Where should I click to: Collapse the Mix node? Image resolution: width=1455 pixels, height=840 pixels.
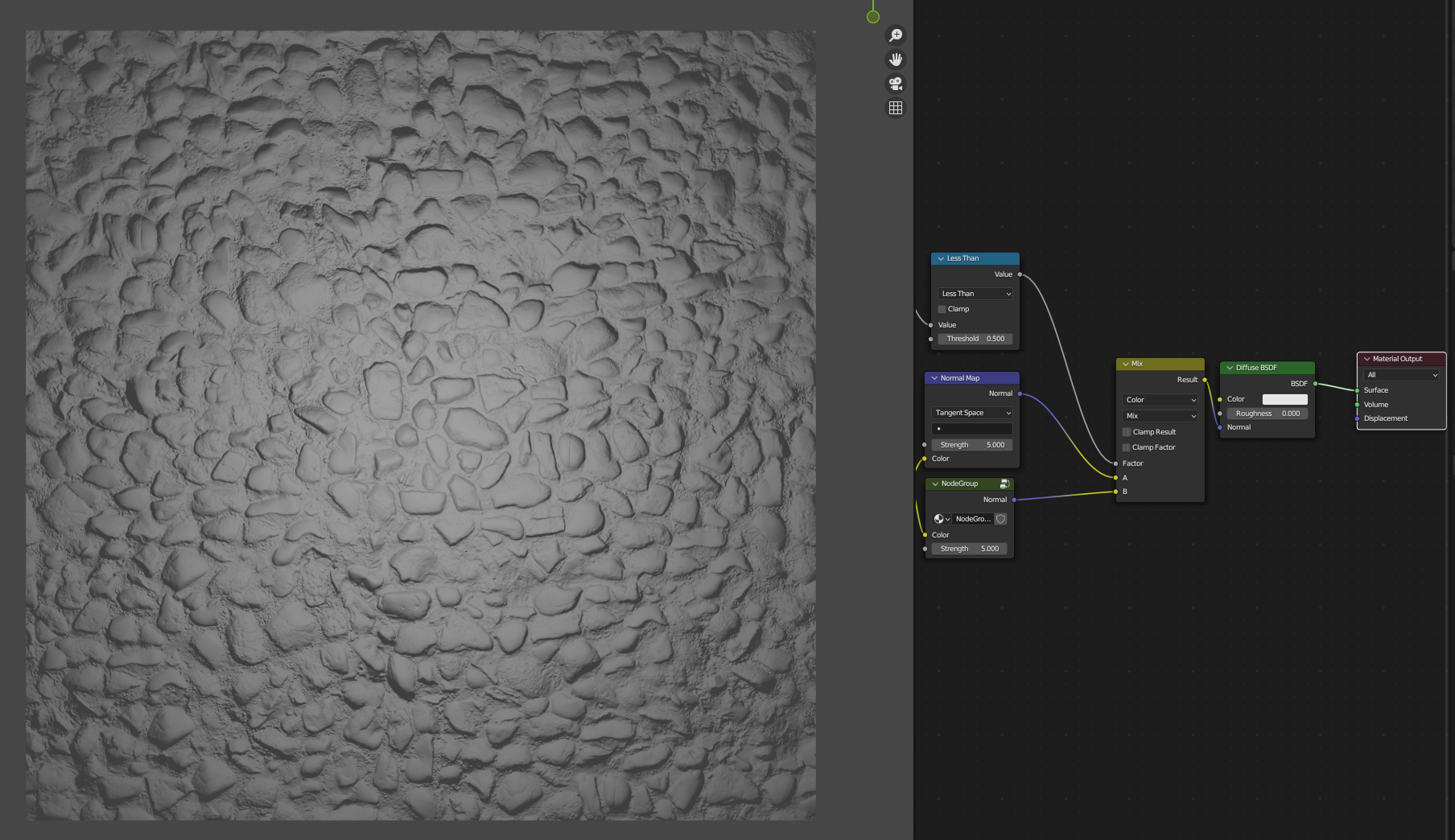click(x=1125, y=364)
